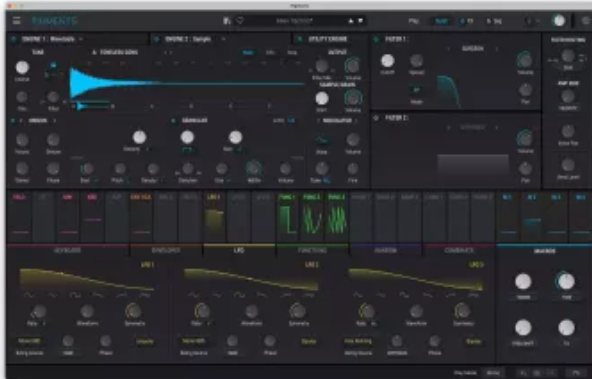Select previous modulator type arrow
This screenshot has height=379, width=592.
[x=318, y=121]
